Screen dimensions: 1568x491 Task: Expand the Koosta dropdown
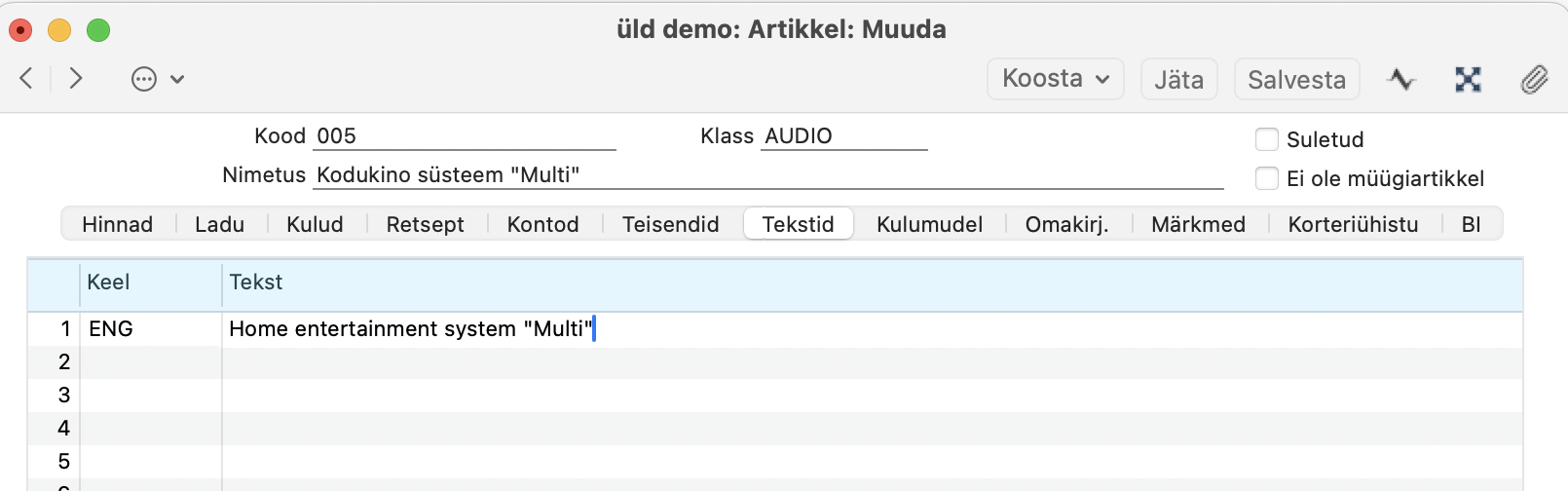(x=1056, y=79)
